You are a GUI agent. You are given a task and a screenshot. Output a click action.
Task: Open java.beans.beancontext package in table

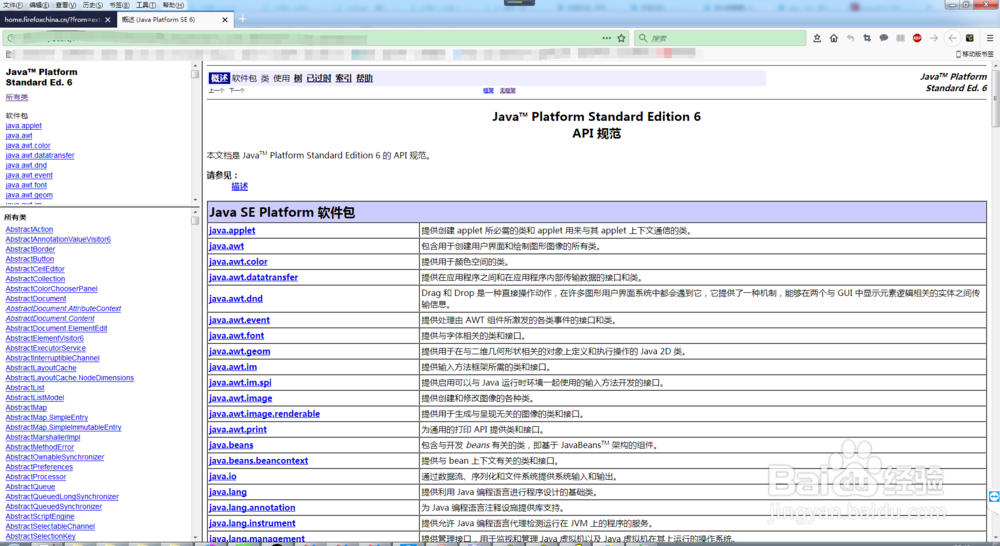259,460
